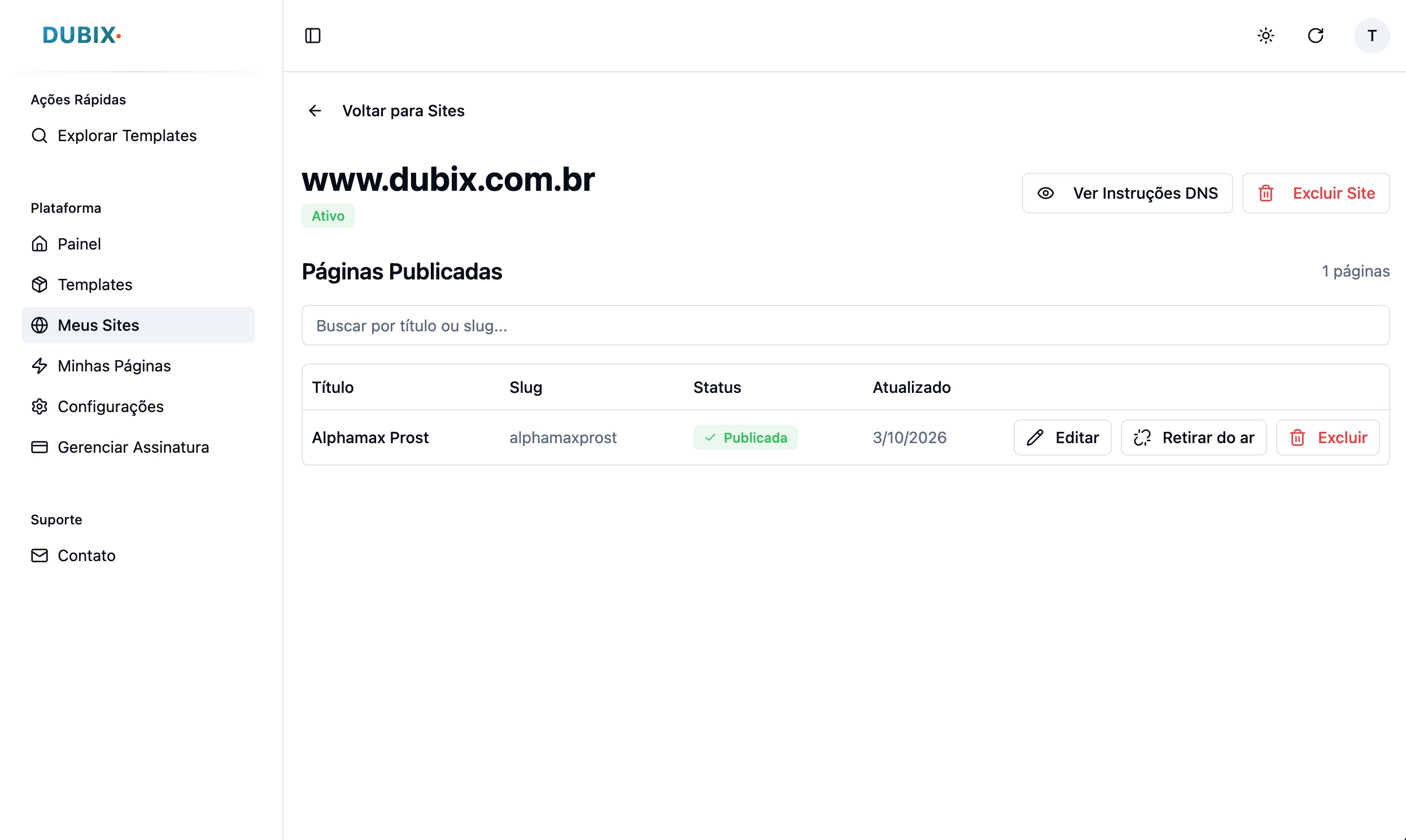Unpublish page via Retirar do ar
This screenshot has height=840, width=1406.
[1193, 438]
